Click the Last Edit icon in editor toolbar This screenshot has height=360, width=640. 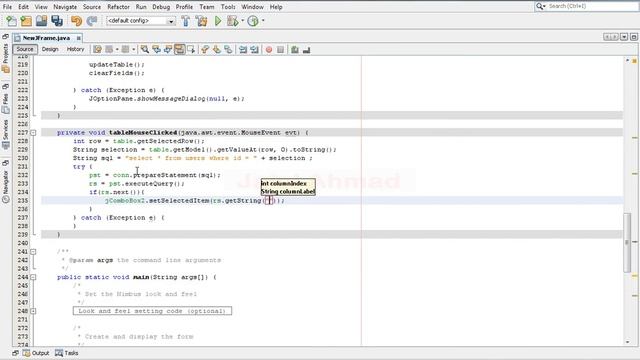tap(97, 49)
